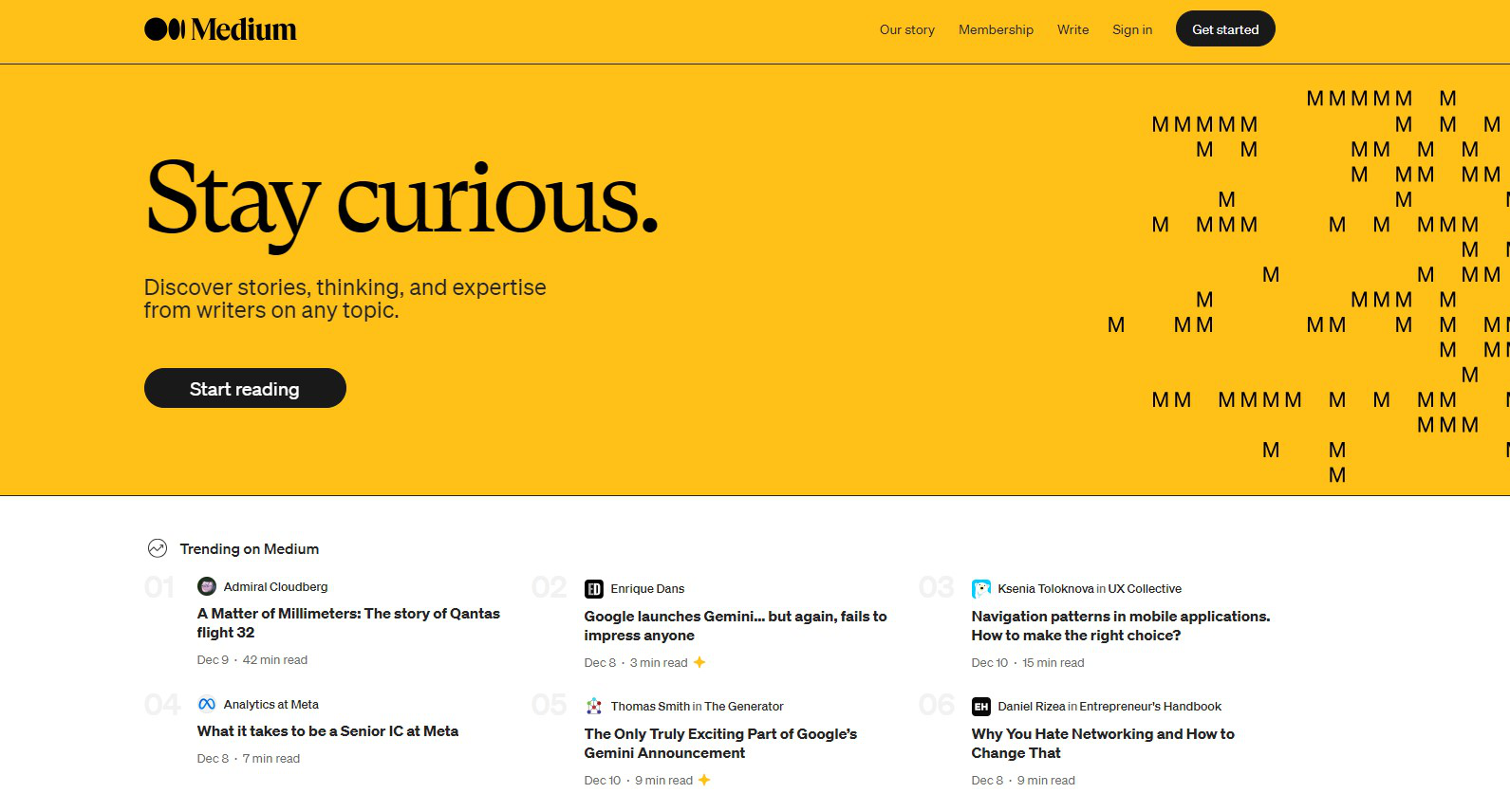
Task: Click the Discover stories tagline text
Action: pos(345,299)
